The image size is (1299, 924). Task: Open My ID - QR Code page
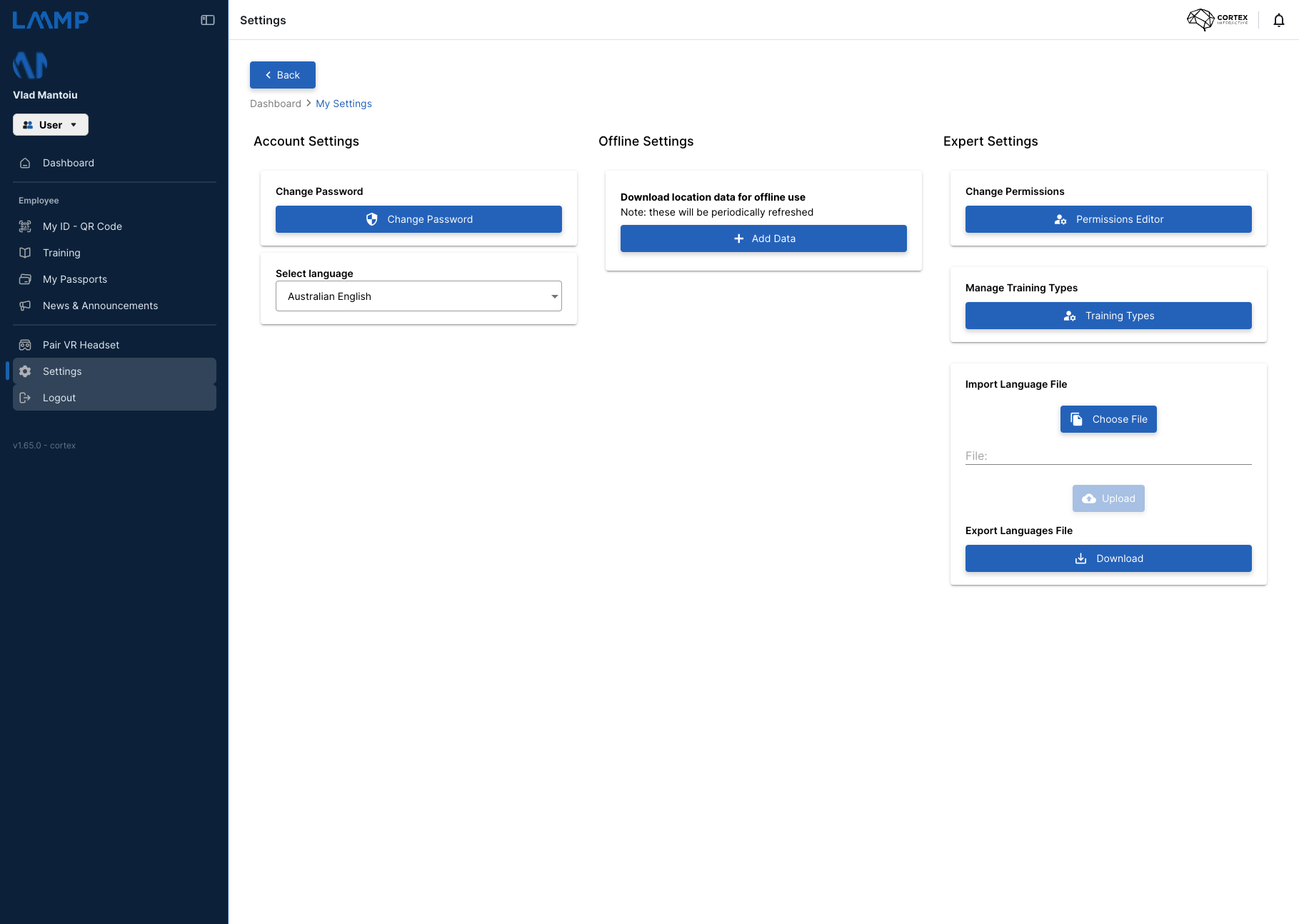tap(114, 226)
